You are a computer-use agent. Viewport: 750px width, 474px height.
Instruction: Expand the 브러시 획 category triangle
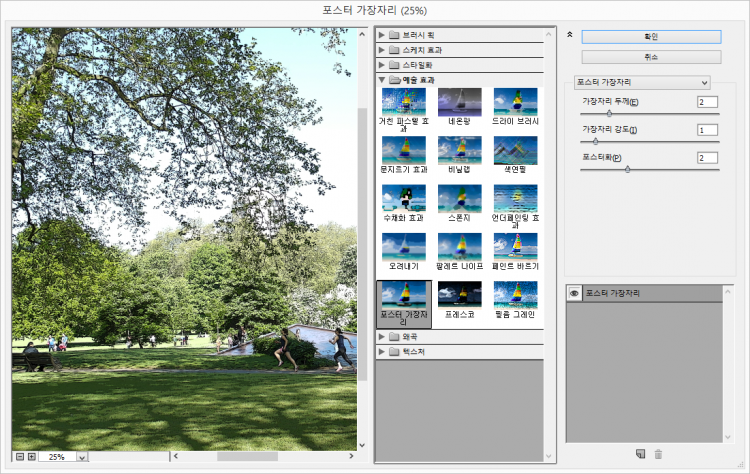coord(382,35)
